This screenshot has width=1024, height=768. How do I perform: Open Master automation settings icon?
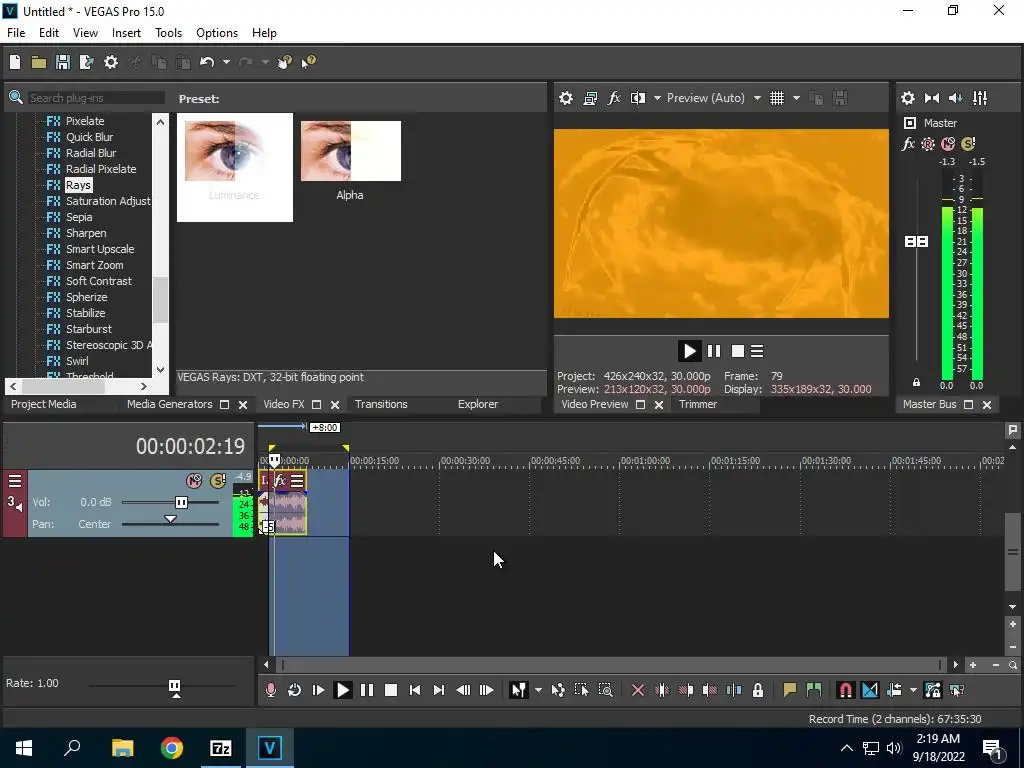(x=927, y=144)
